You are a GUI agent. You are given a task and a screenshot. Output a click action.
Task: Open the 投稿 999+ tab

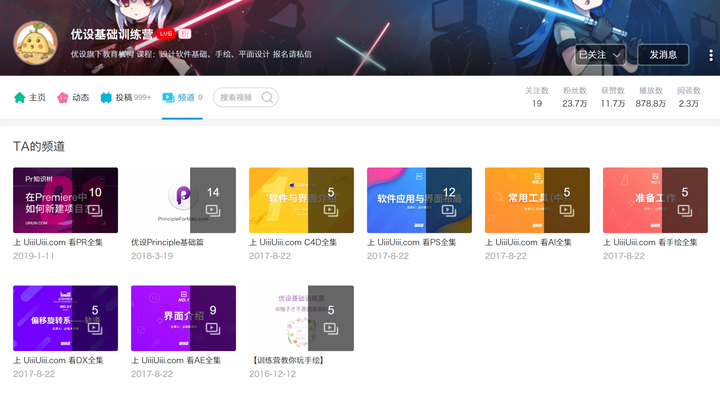(126, 97)
